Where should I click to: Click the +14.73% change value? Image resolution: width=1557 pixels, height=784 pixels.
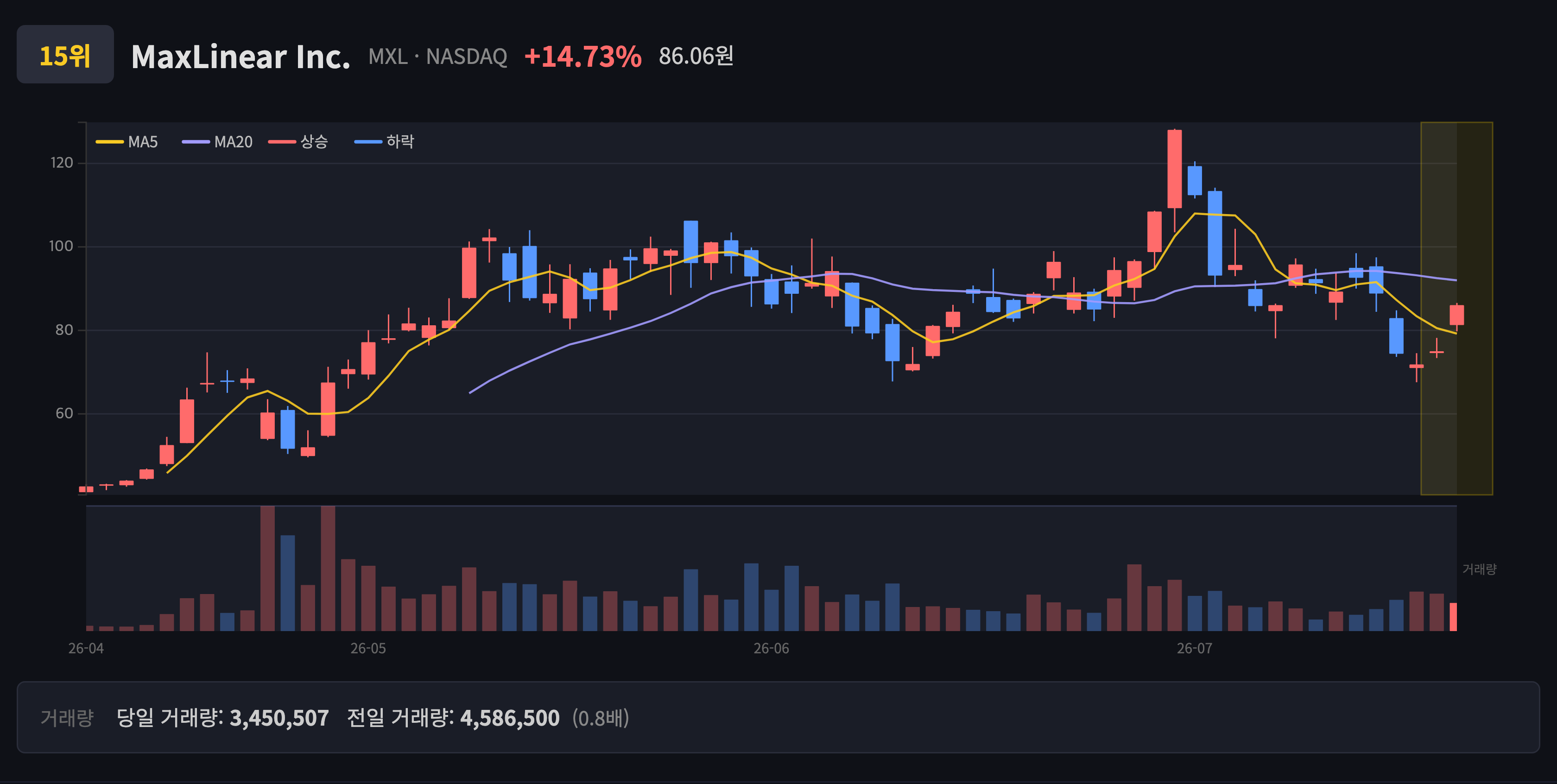[582, 57]
